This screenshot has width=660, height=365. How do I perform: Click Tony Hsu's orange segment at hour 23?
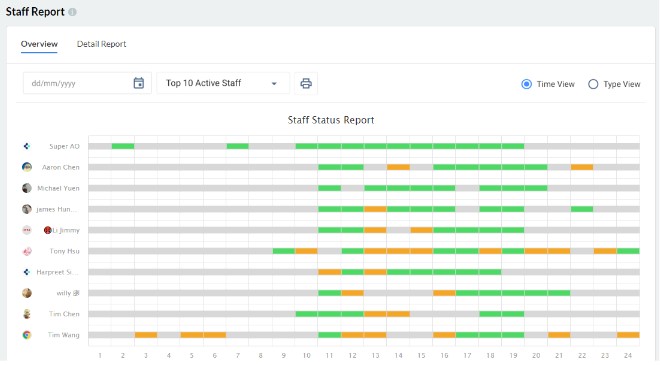click(605, 251)
